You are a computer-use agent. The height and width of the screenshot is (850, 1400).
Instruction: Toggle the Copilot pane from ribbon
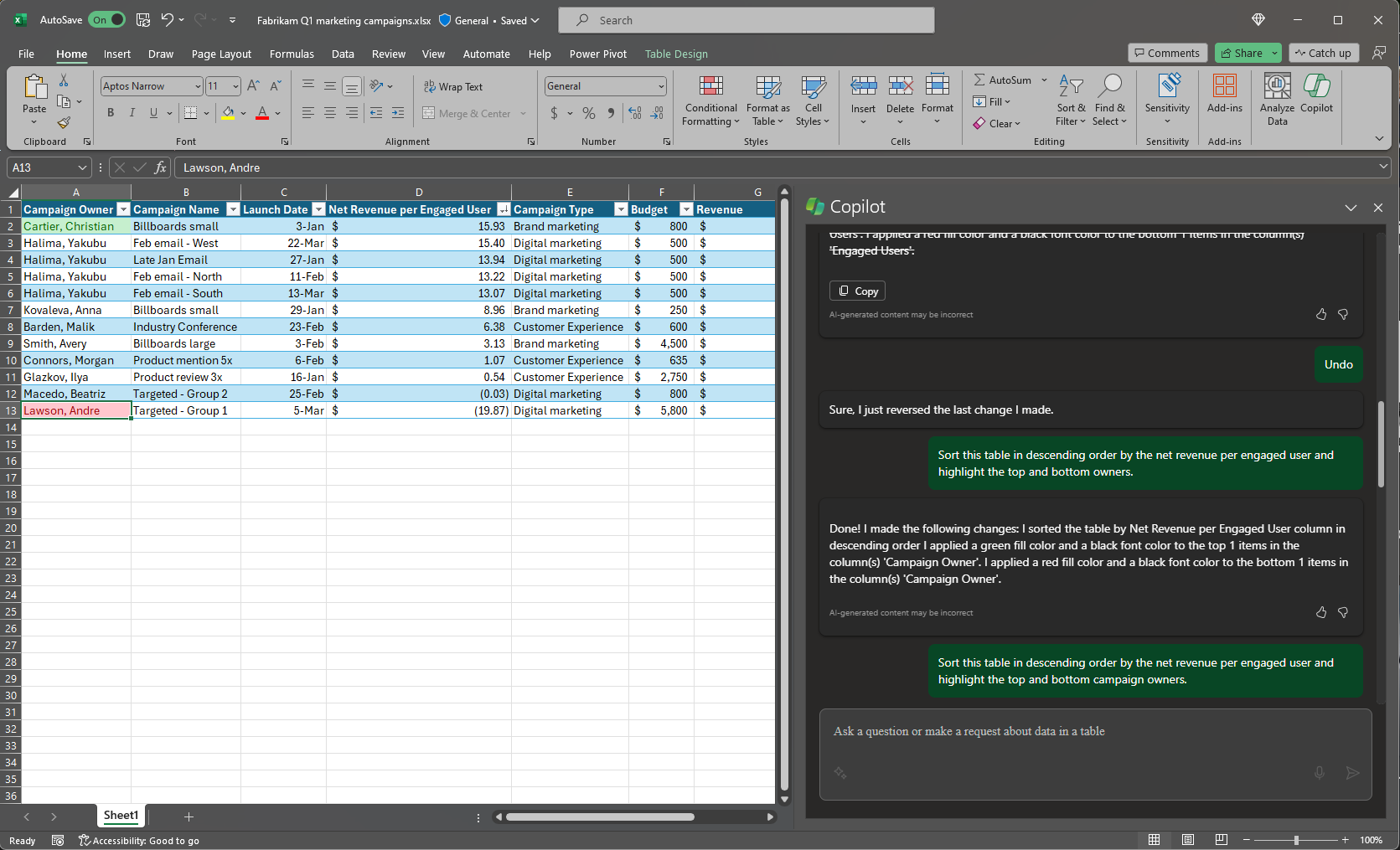1316,94
